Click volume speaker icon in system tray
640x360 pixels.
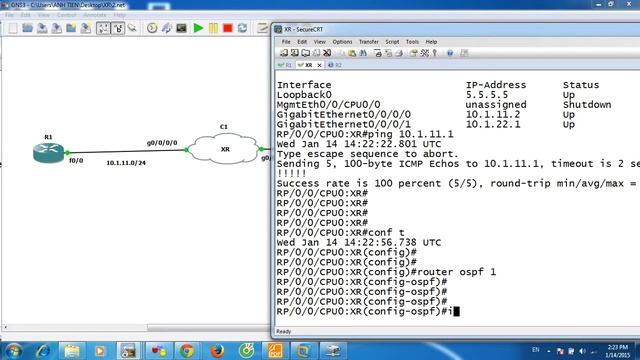point(582,351)
